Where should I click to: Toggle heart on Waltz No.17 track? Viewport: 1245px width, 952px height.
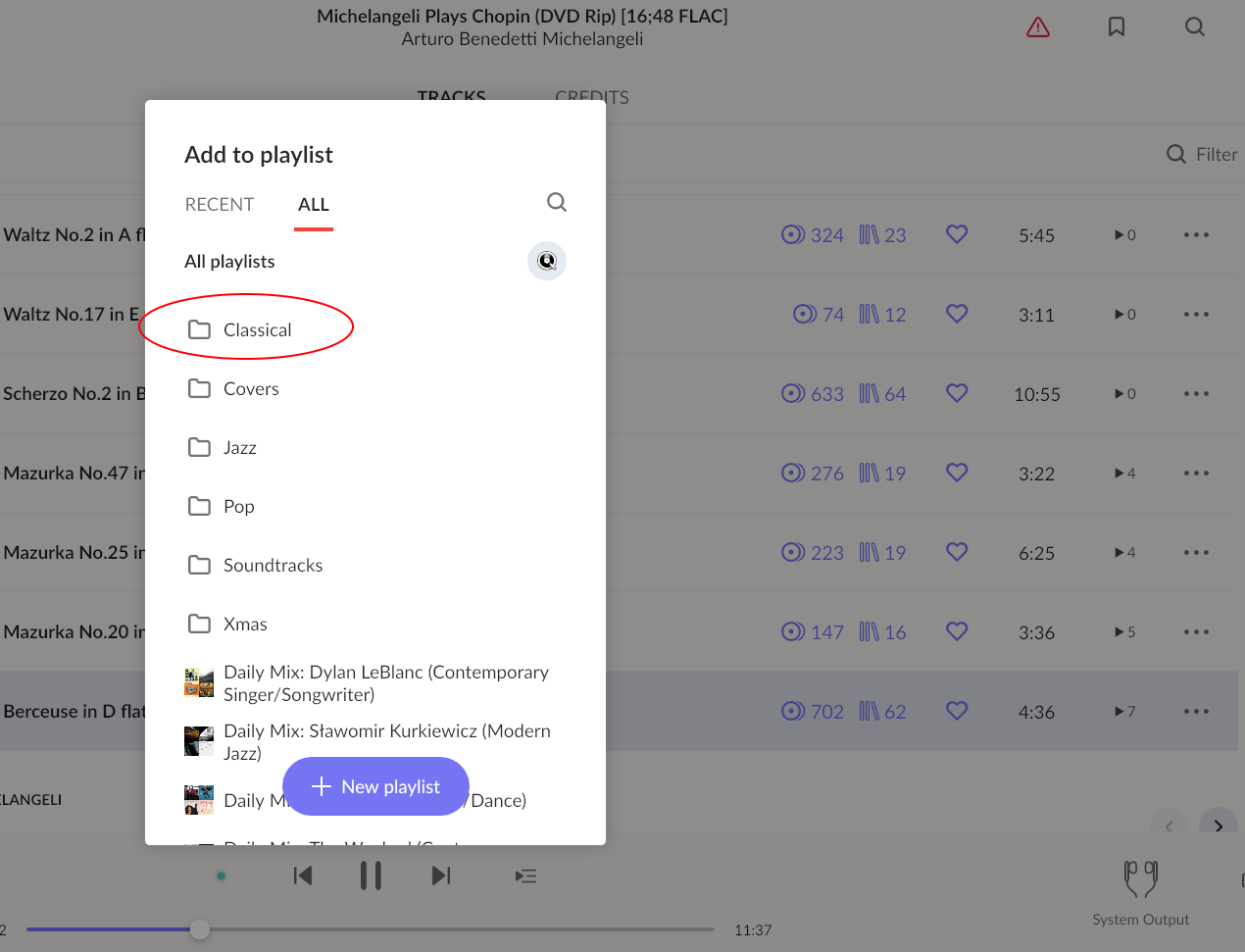[x=957, y=314]
